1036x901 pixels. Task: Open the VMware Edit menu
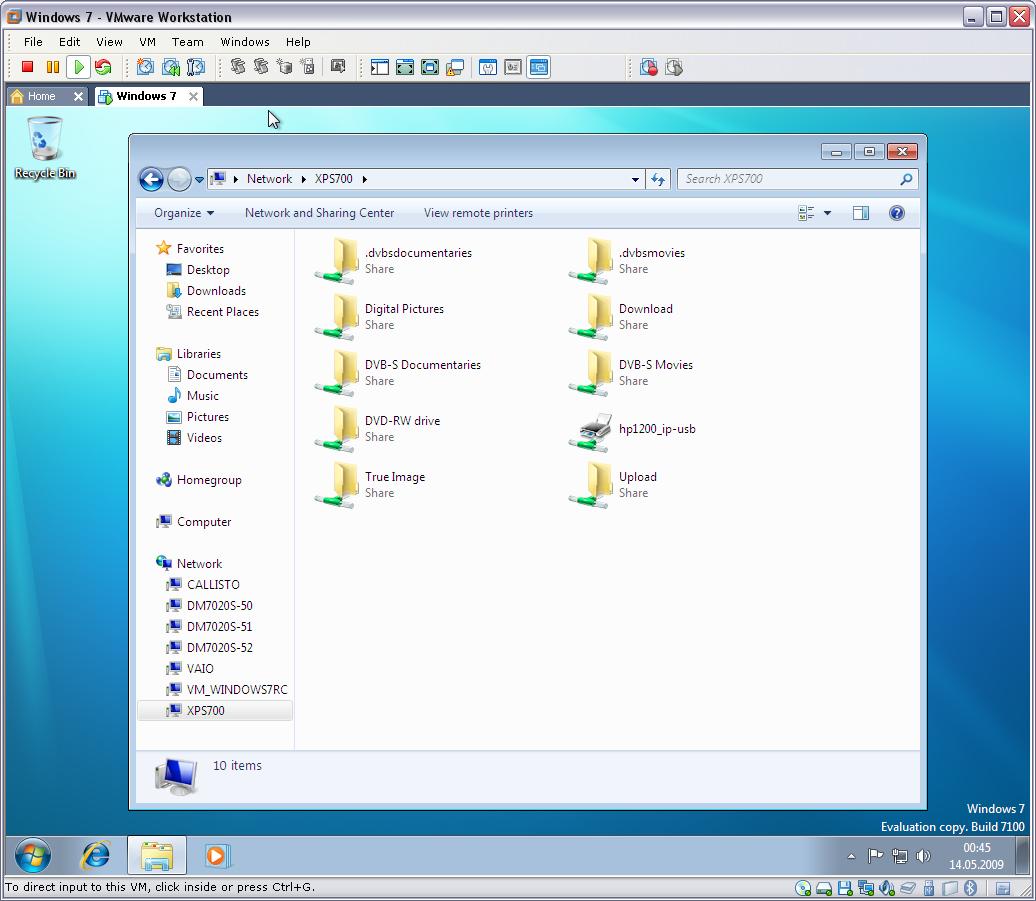pos(69,42)
